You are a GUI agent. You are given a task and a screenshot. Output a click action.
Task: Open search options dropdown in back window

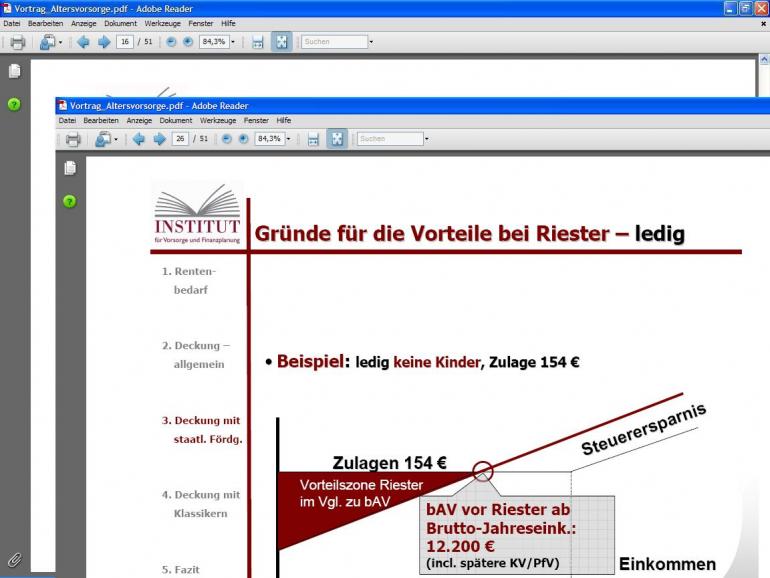coord(371,42)
